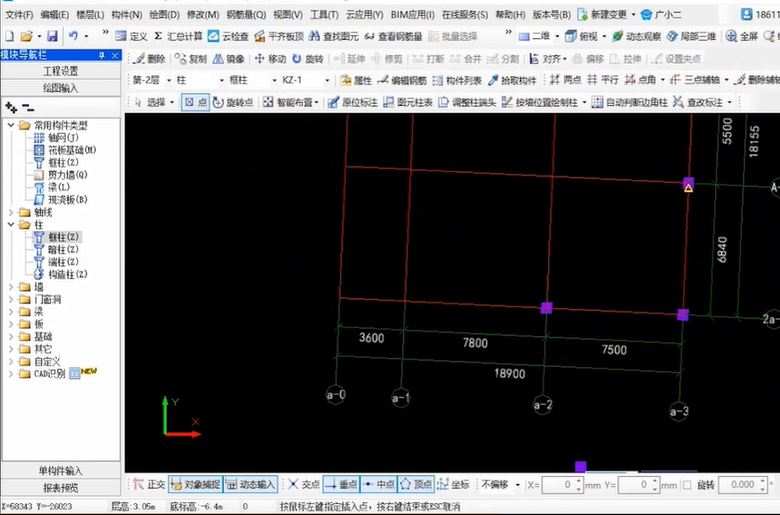Click 编辑钢筋 edit rebar
The height and width of the screenshot is (515, 780).
(x=401, y=80)
